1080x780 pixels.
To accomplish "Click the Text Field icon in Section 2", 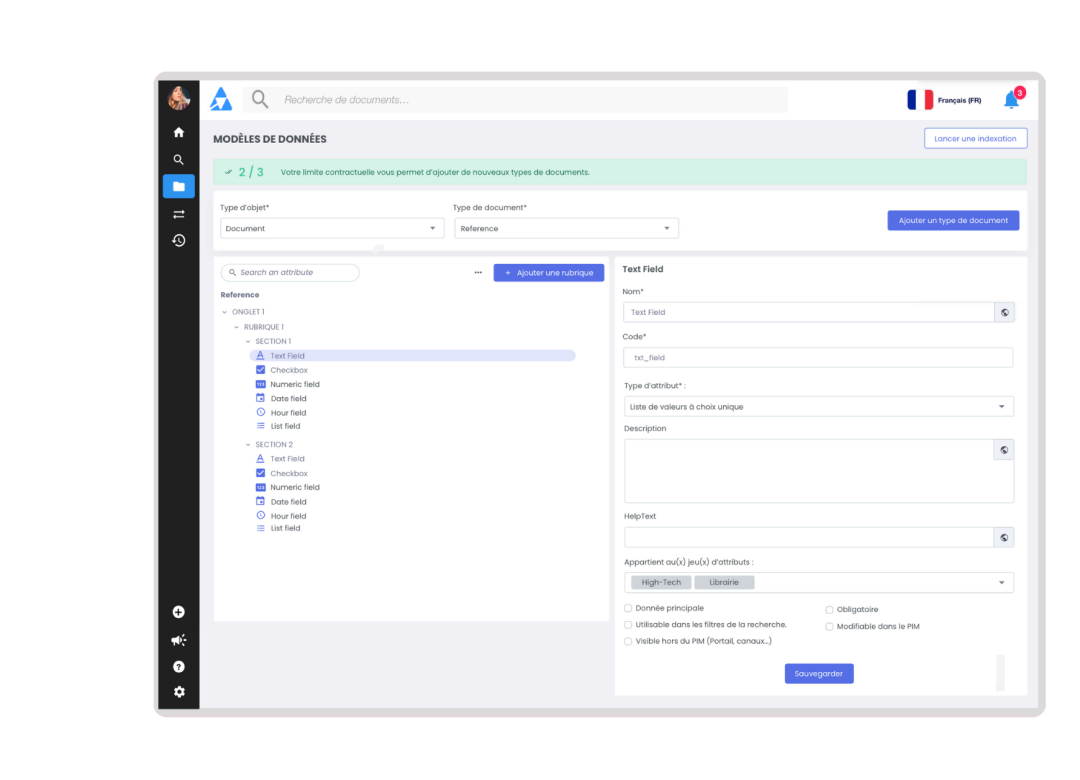I will [x=260, y=458].
